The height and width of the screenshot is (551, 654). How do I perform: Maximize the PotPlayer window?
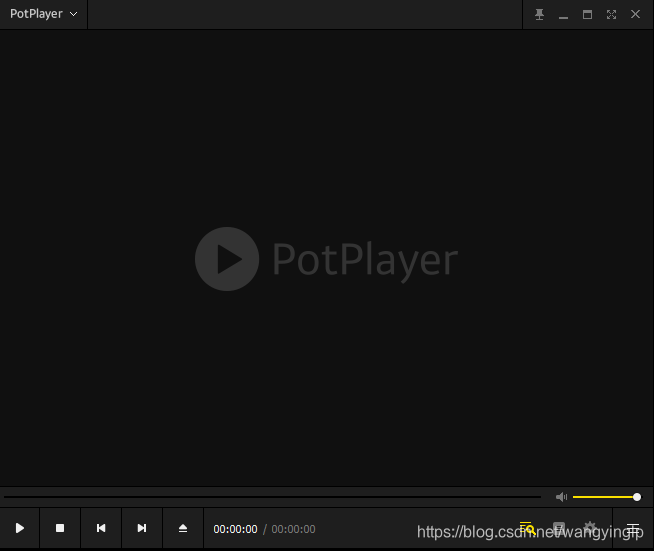click(587, 15)
